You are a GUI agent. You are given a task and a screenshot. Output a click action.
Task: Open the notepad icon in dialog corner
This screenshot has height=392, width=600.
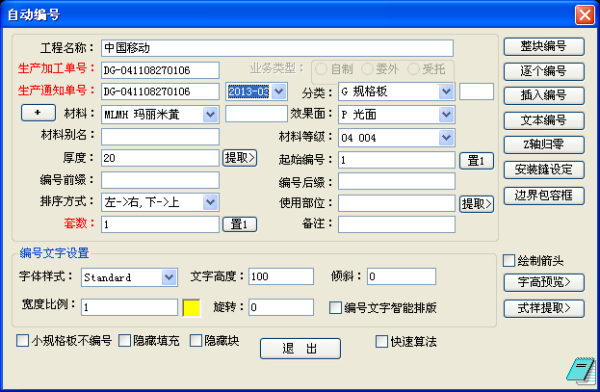pos(581,370)
